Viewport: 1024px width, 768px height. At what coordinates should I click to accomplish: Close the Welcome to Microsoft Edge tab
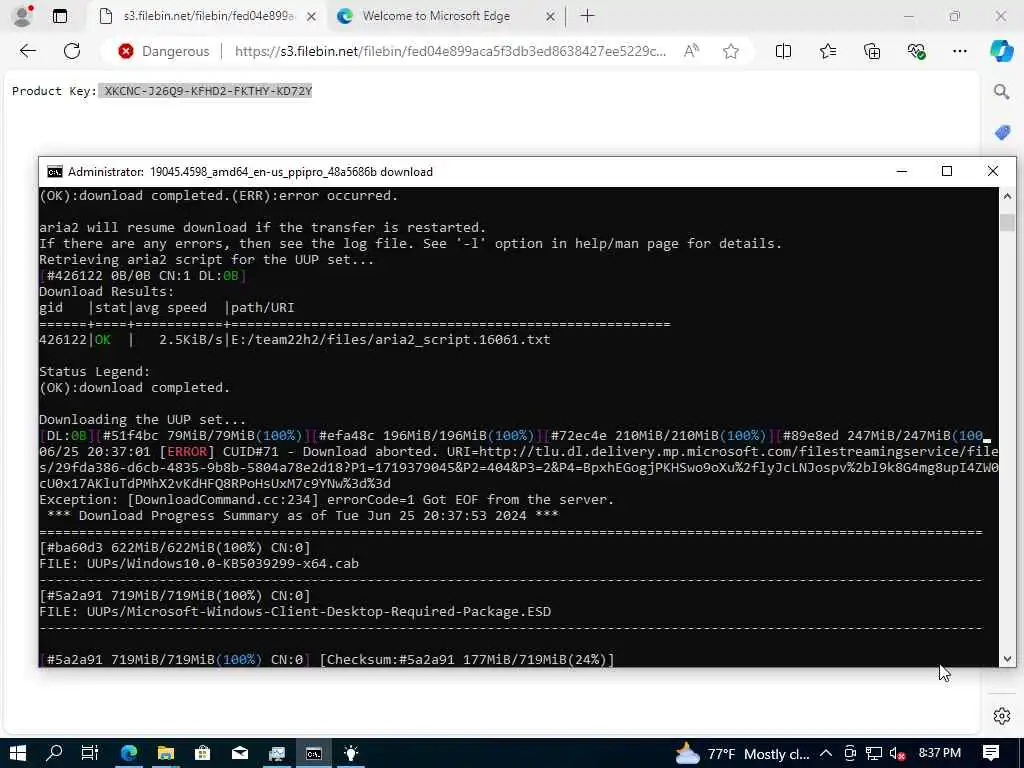550,16
